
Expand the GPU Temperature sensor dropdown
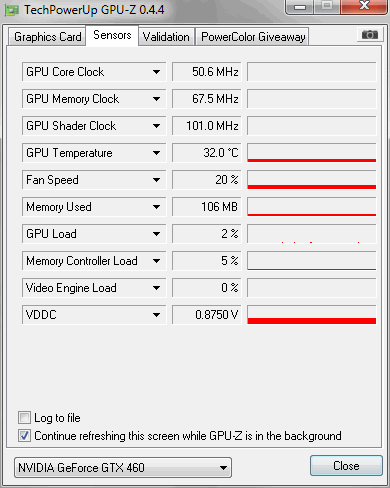tap(94, 153)
